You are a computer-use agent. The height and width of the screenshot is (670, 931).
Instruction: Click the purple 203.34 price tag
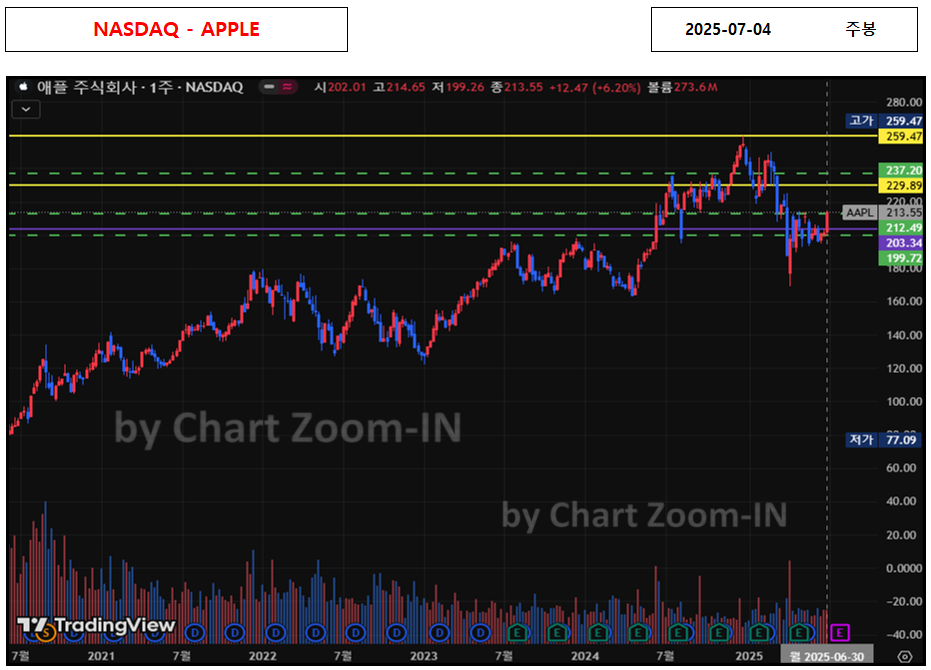click(901, 242)
